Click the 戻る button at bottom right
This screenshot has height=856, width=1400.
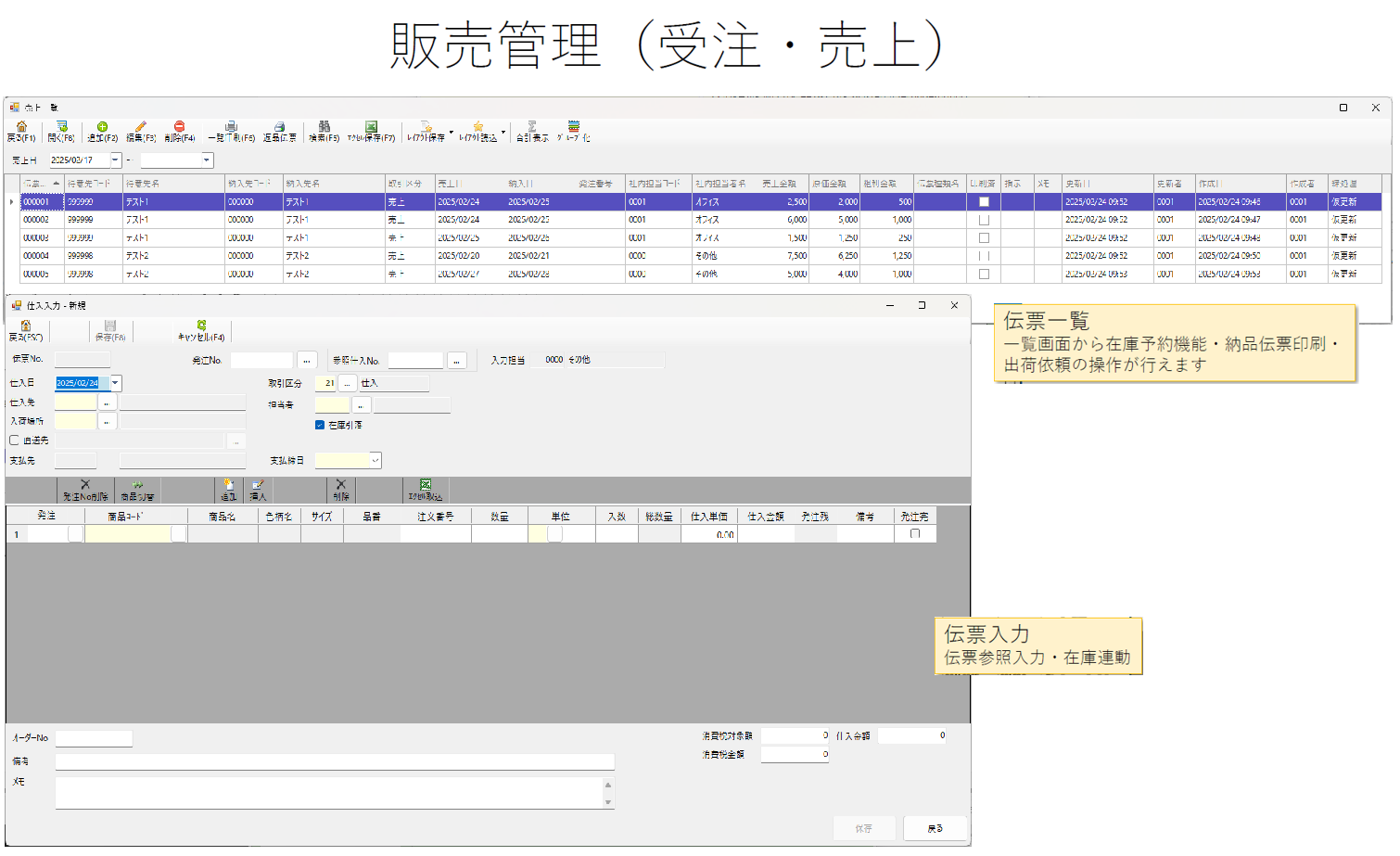[935, 828]
